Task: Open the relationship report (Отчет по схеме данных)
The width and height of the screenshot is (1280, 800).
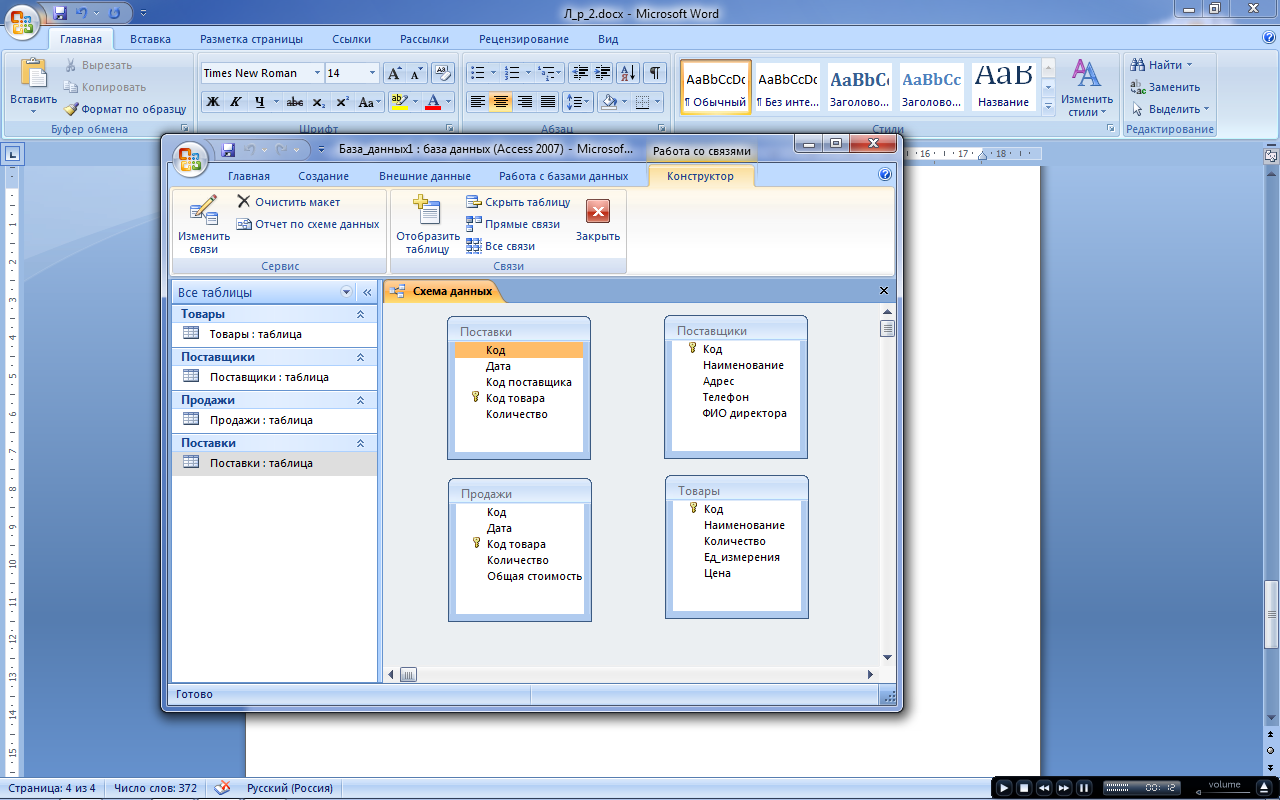Action: 308,224
